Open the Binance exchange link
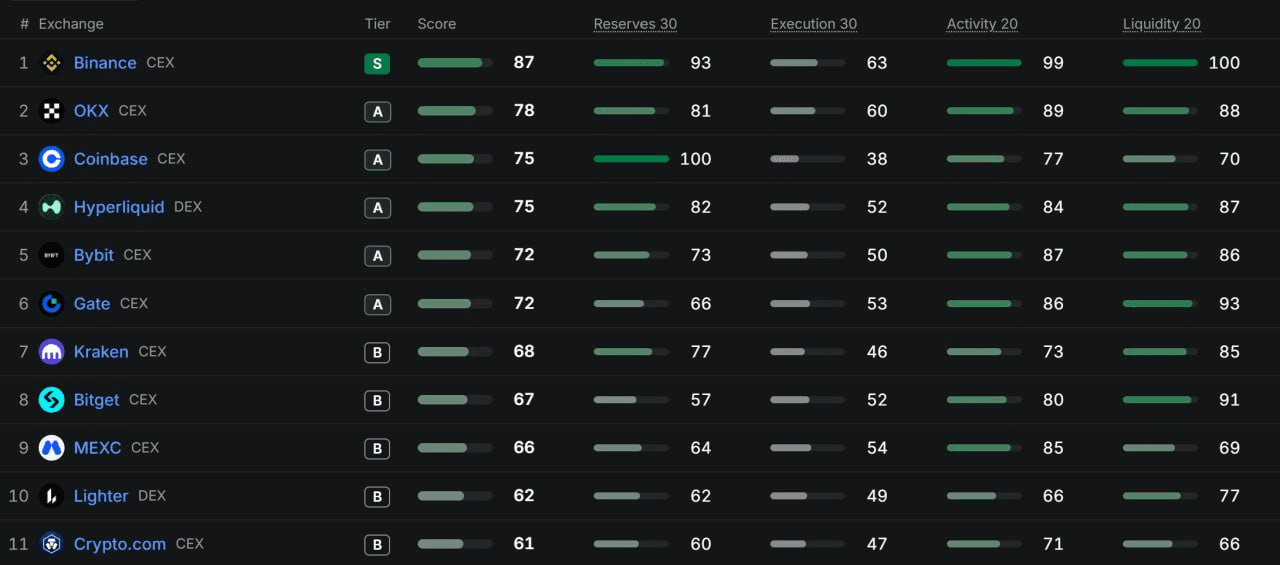This screenshot has height=565, width=1280. (x=105, y=63)
